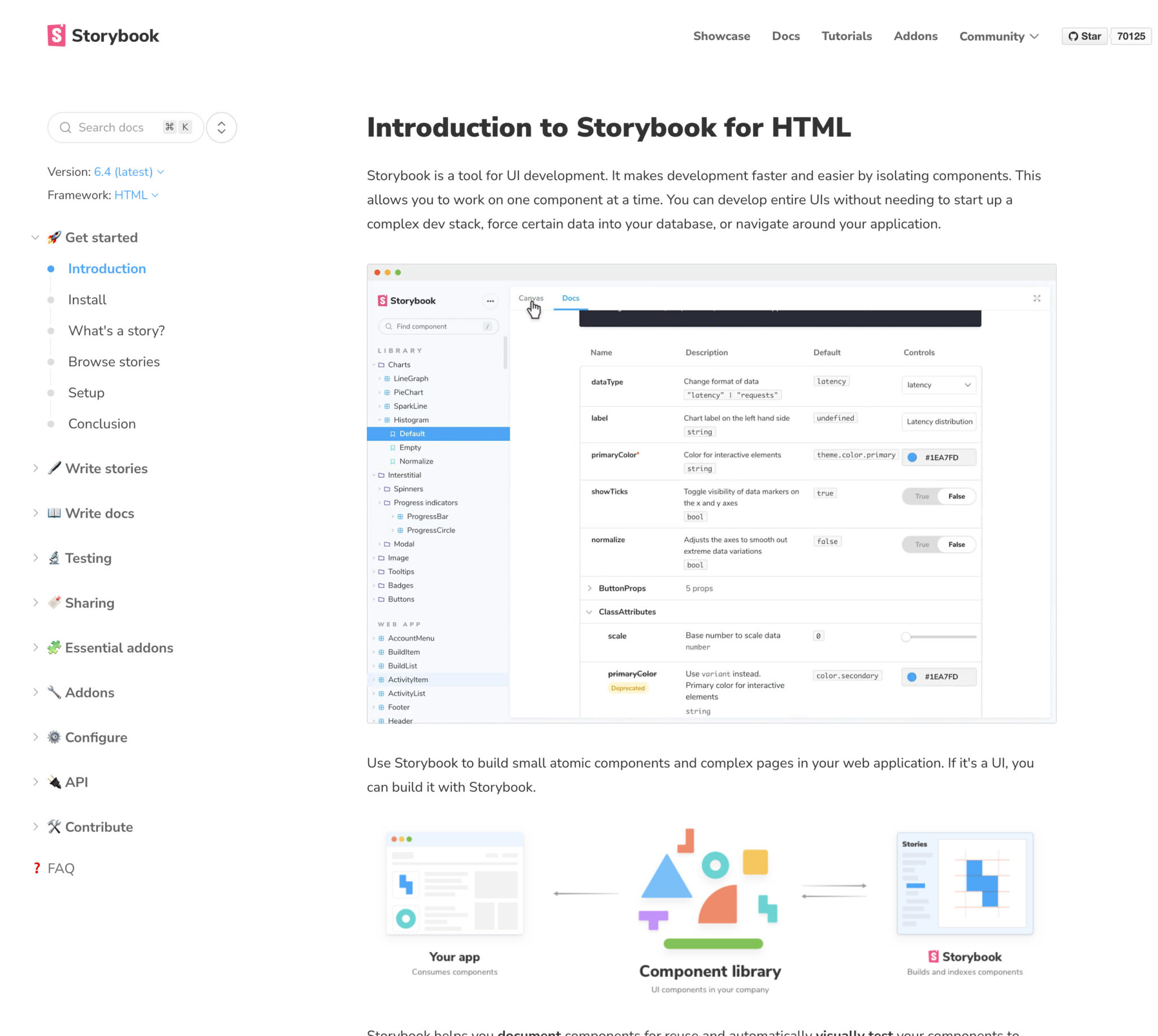Click the microscope icon next to Testing
1158x1036 pixels.
[54, 558]
